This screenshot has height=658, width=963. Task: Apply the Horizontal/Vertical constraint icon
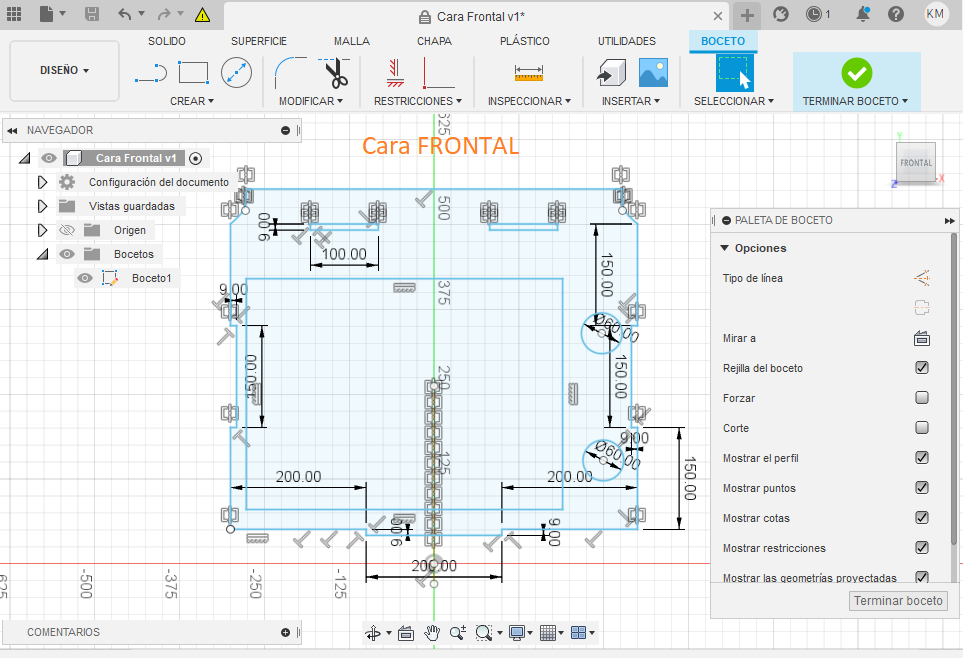coord(395,73)
